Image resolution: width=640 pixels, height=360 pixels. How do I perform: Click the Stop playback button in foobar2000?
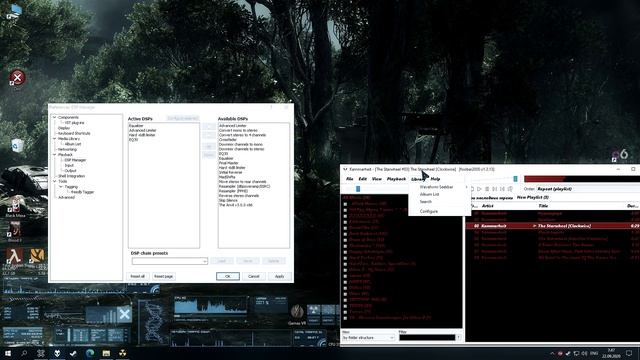coord(472,189)
